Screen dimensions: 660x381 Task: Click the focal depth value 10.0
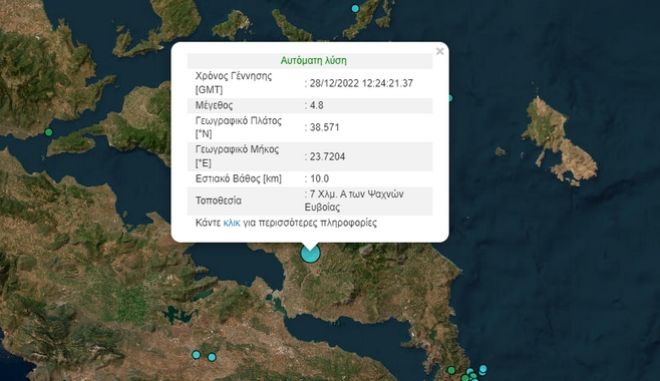tap(319, 179)
